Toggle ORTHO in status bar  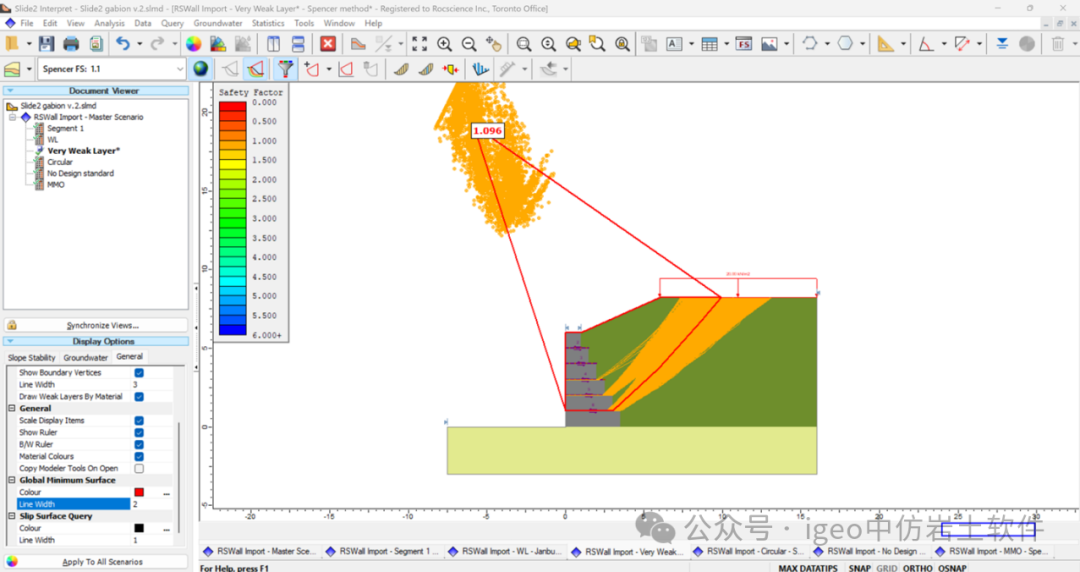(917, 568)
